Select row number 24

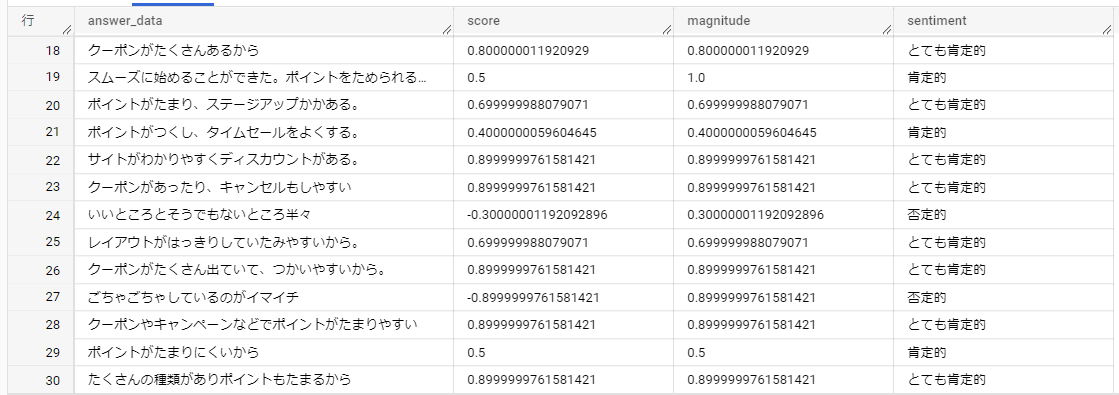coord(53,214)
